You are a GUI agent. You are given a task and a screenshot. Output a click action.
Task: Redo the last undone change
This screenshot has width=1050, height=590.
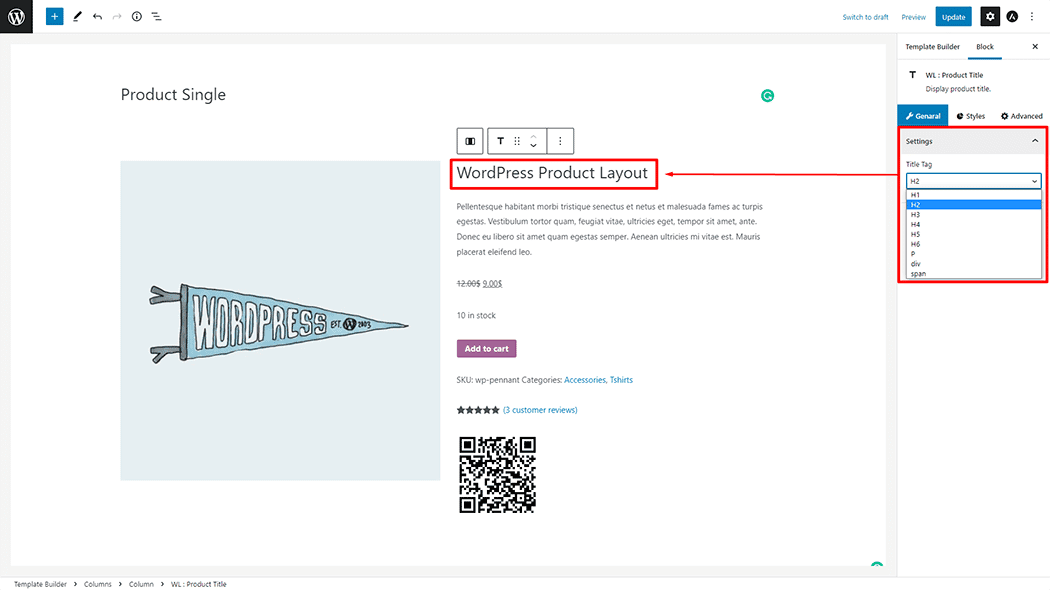[117, 16]
